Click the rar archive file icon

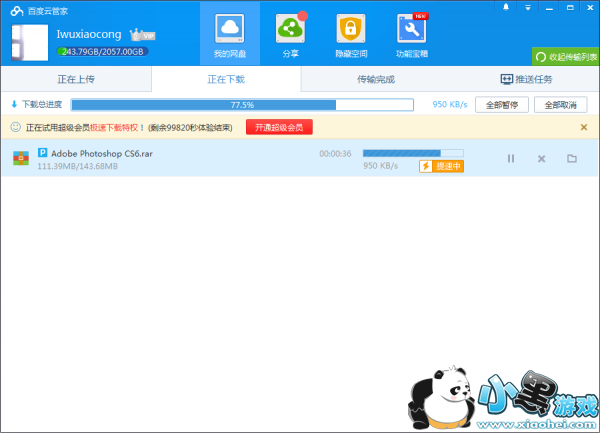(21, 158)
